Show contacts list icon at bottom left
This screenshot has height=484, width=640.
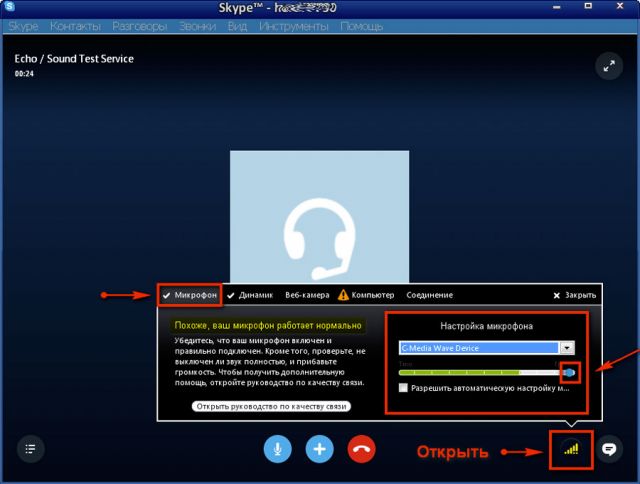point(31,449)
